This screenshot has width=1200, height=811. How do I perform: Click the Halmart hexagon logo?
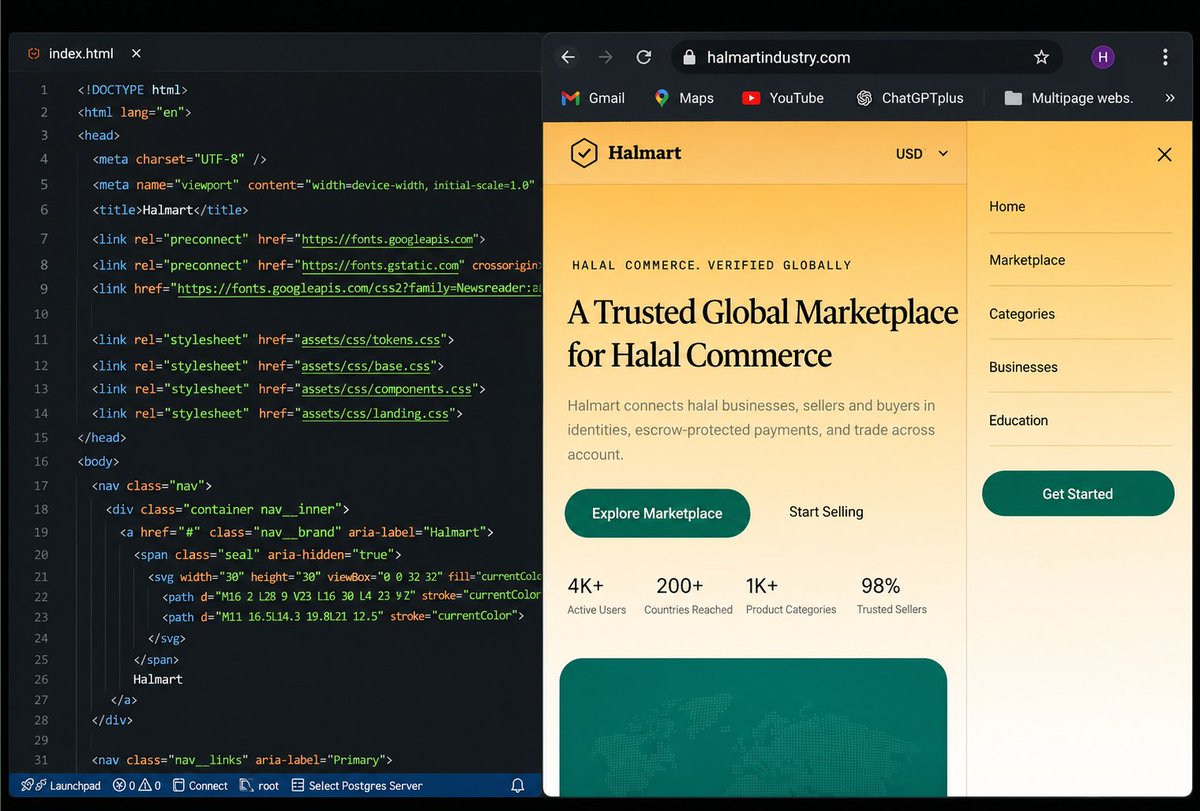click(x=583, y=153)
